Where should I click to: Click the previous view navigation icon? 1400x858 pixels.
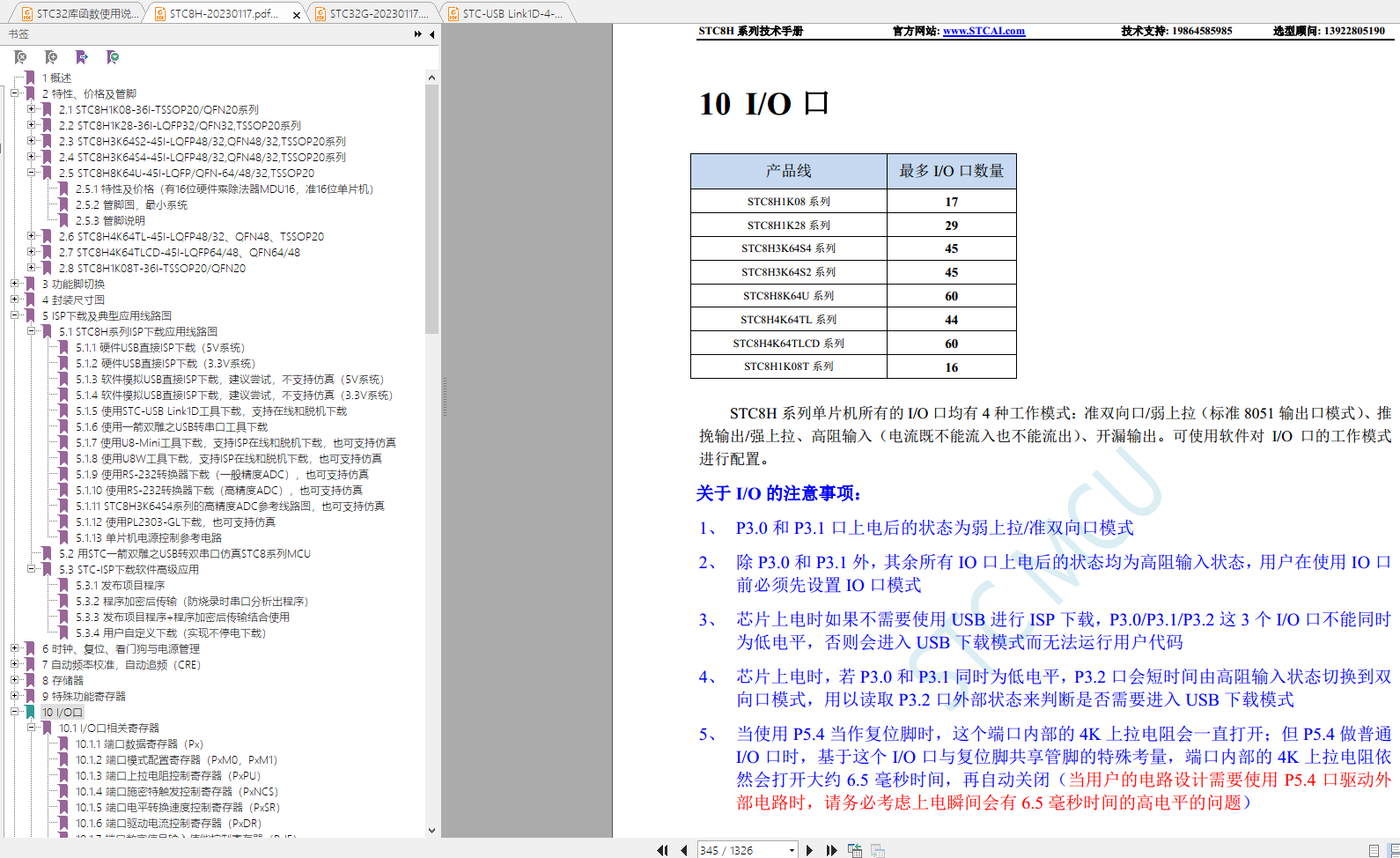pos(854,850)
